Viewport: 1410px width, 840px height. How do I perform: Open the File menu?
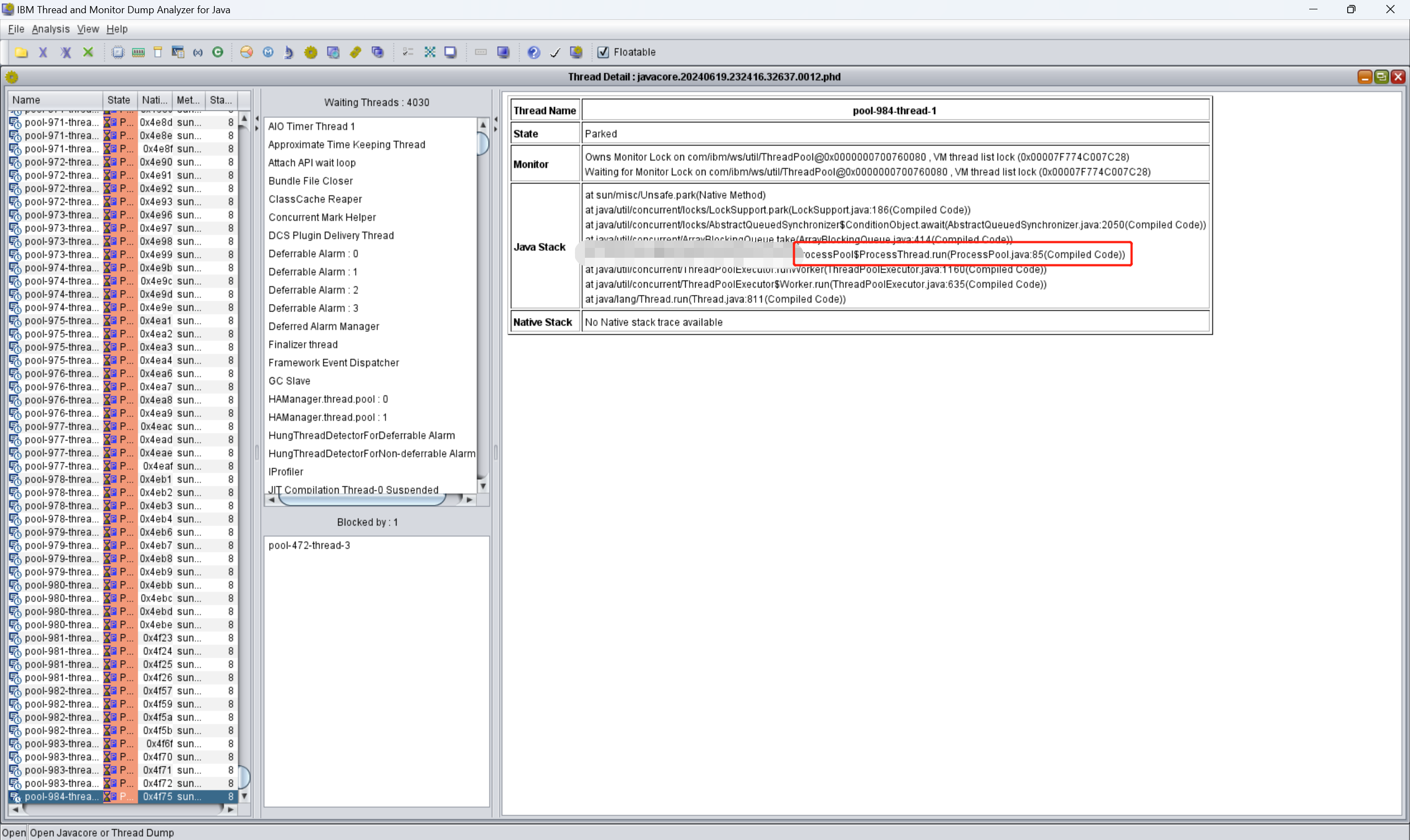[x=16, y=29]
